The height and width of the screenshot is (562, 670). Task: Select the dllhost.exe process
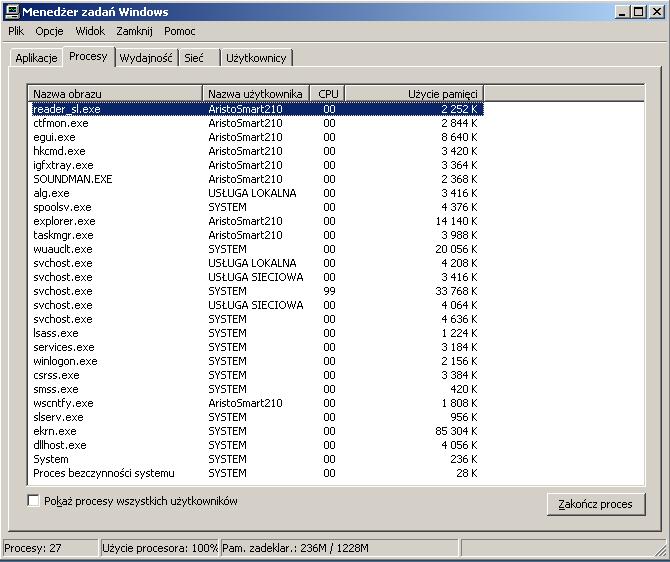point(258,445)
